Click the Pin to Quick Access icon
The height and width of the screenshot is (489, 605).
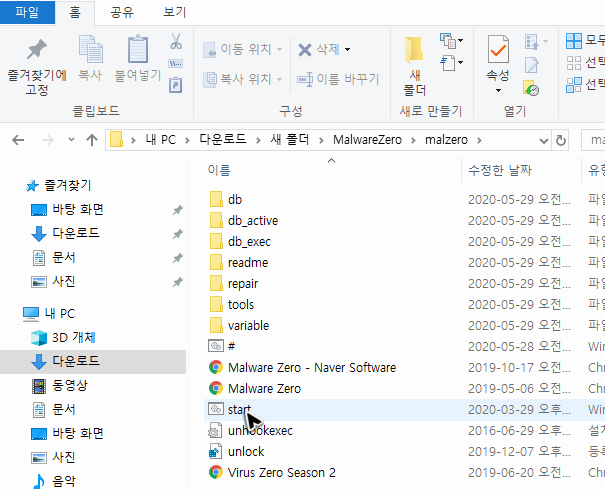[37, 49]
